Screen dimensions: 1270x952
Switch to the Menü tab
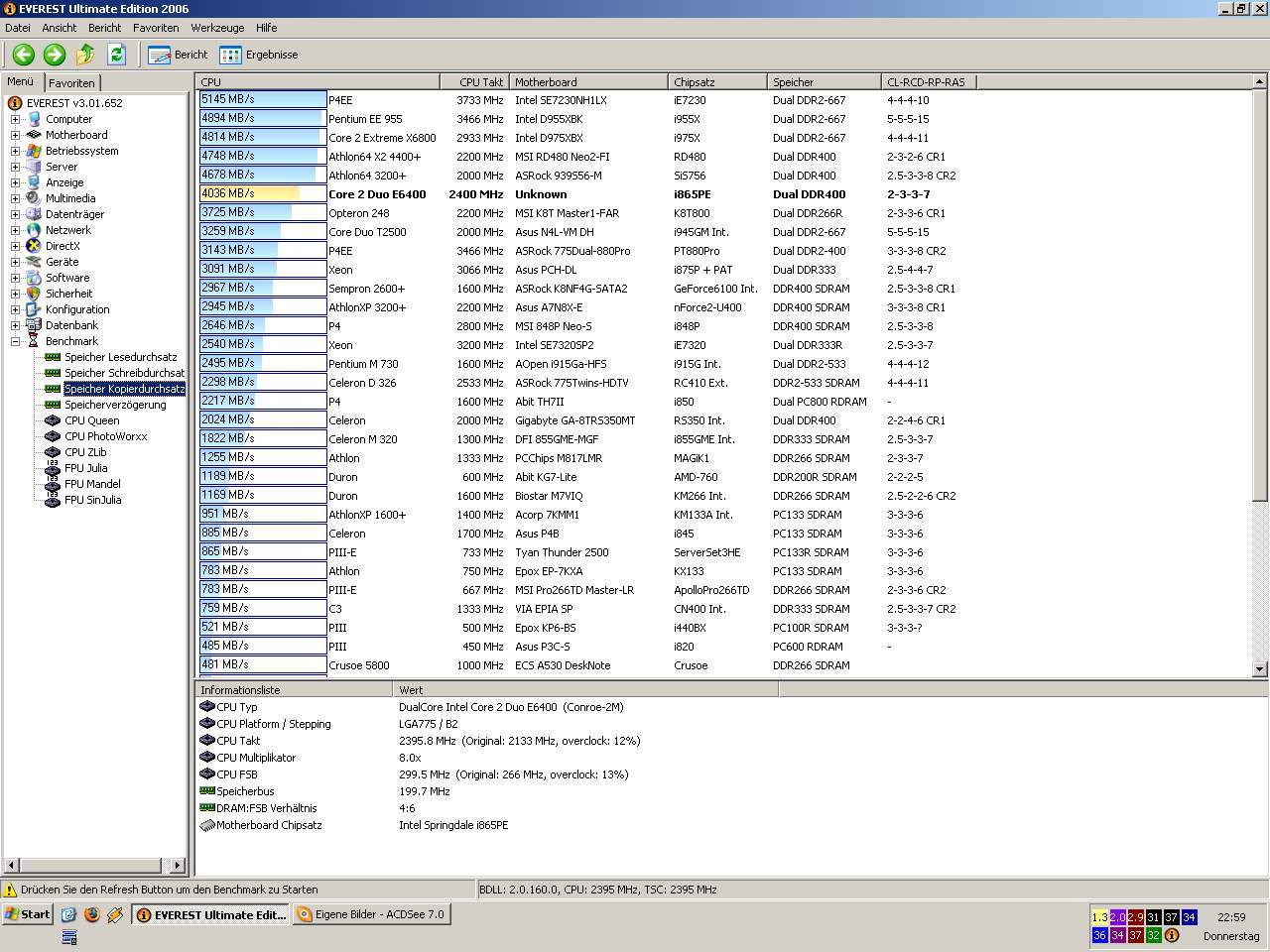tap(21, 81)
